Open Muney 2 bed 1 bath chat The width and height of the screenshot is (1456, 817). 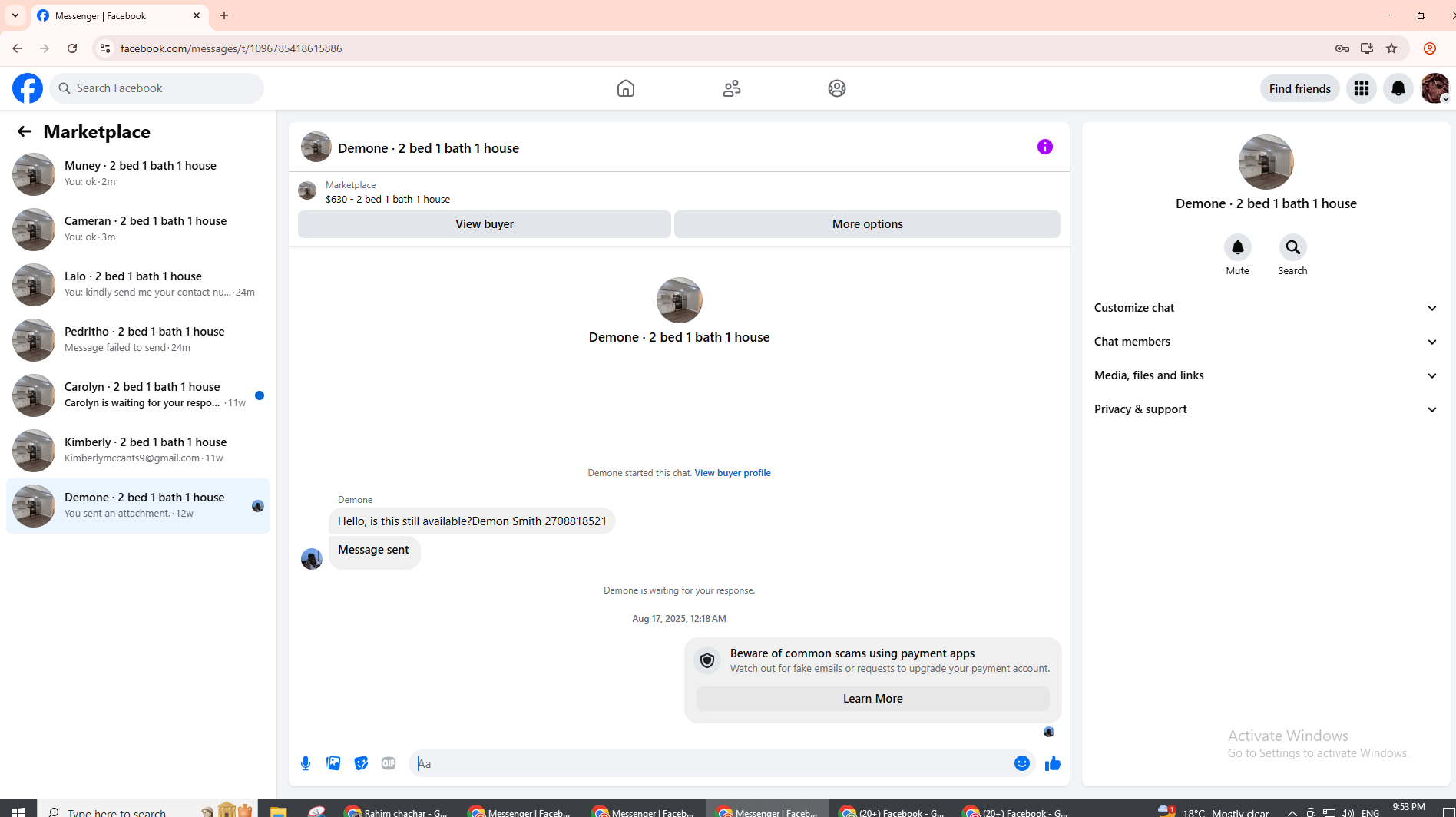[x=138, y=174]
